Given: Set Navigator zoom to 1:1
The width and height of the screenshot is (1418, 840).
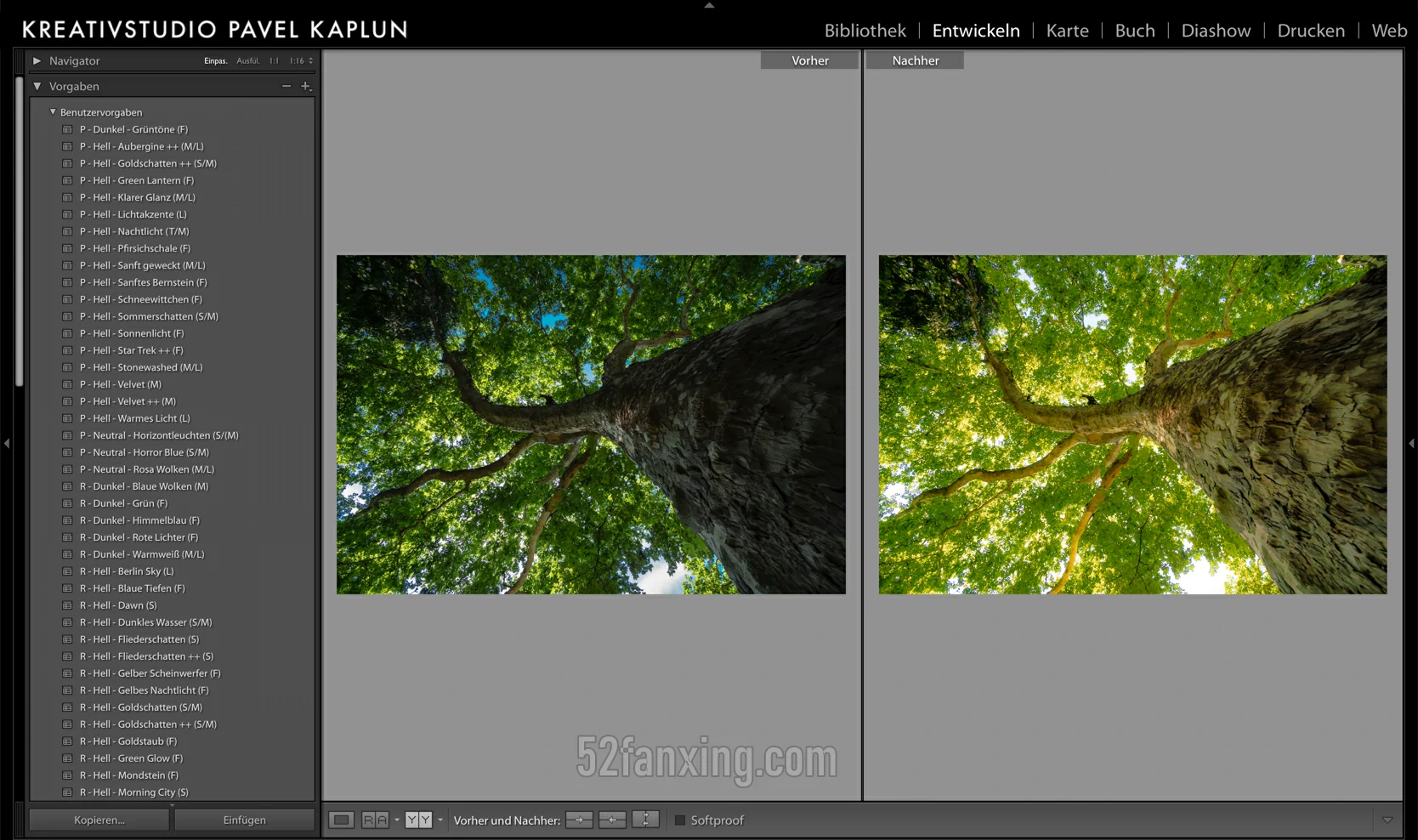Looking at the screenshot, I should (x=274, y=61).
